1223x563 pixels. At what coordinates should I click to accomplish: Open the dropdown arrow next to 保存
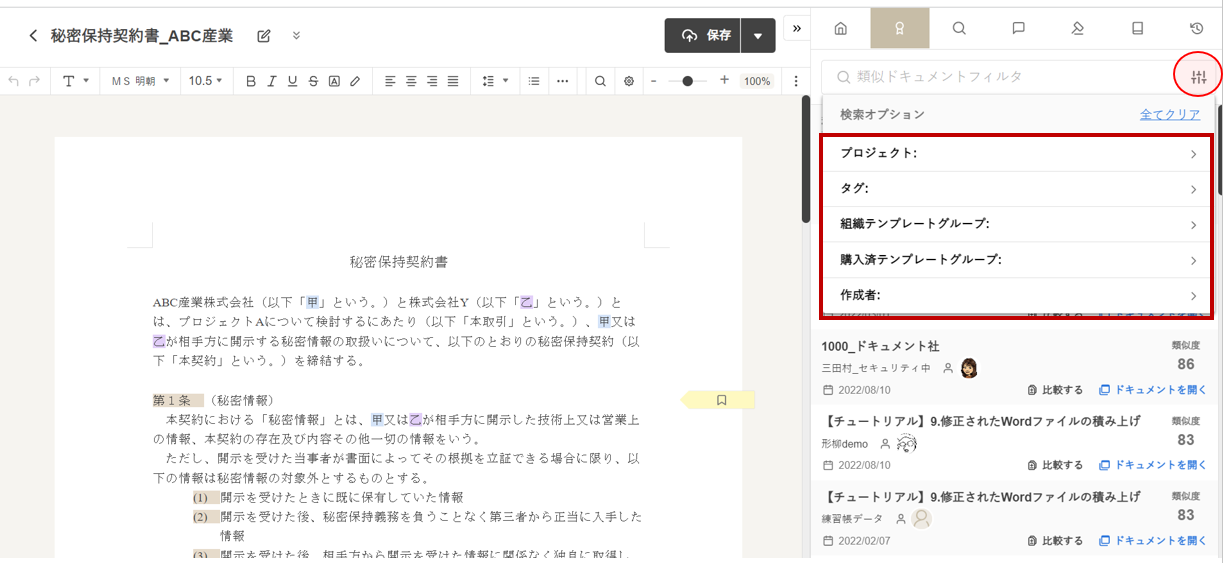pos(758,36)
